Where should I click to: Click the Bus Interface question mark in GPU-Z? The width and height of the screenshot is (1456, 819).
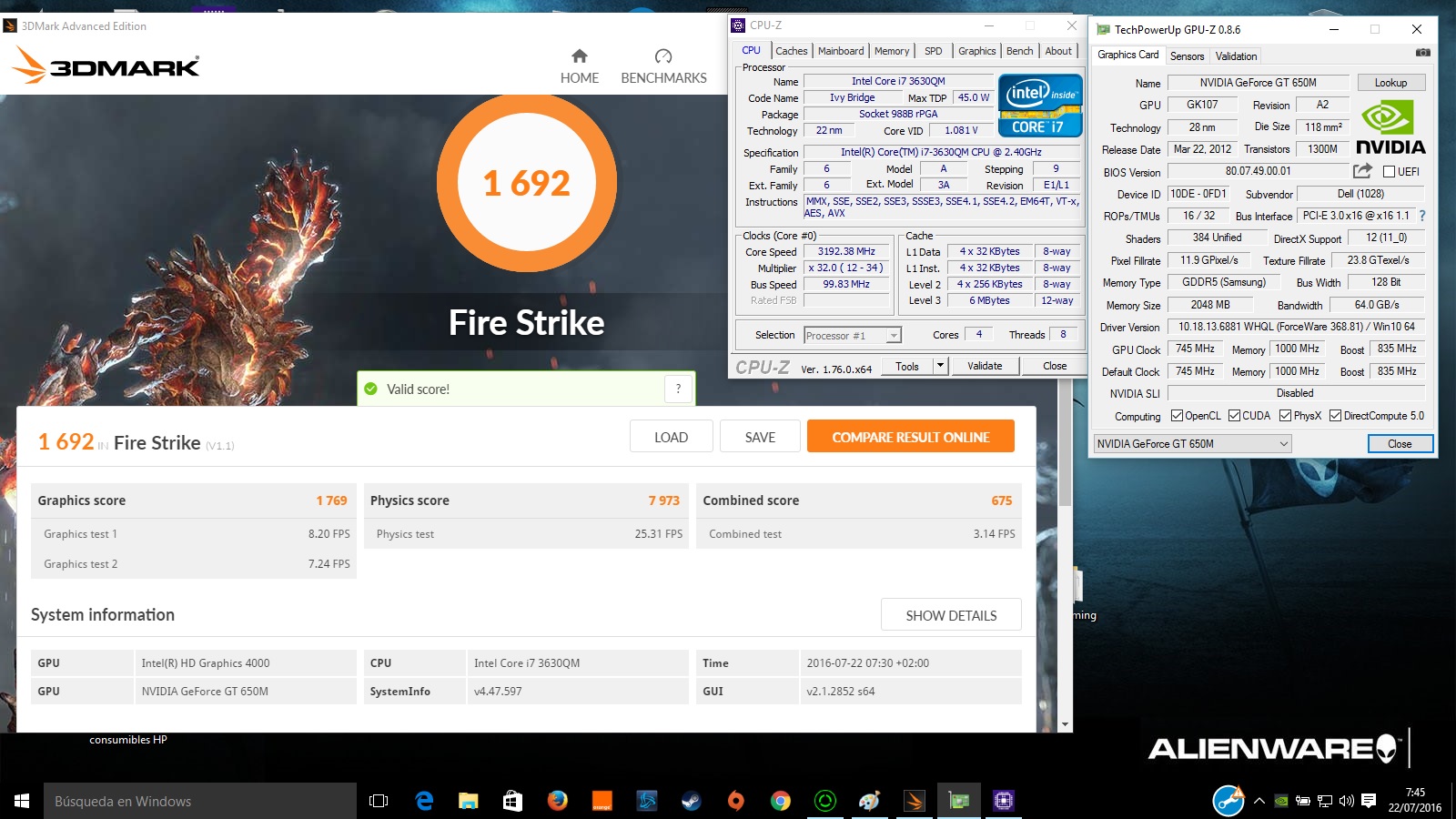pos(1422,216)
